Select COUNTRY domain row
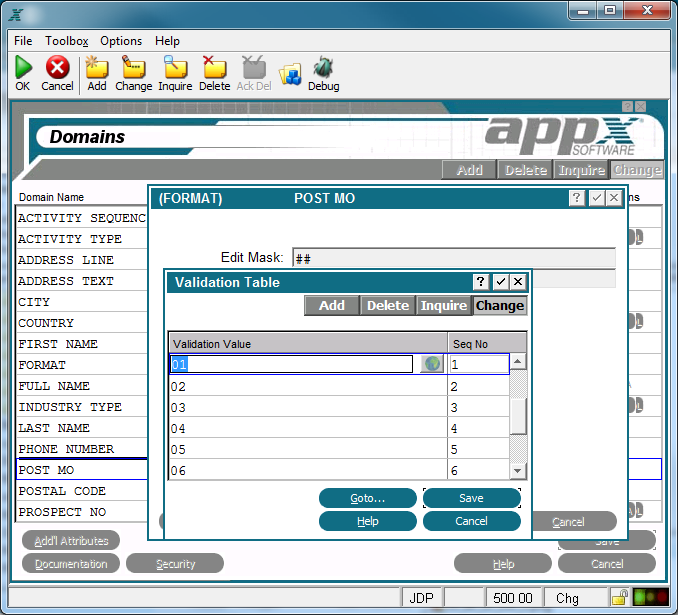 click(x=82, y=323)
